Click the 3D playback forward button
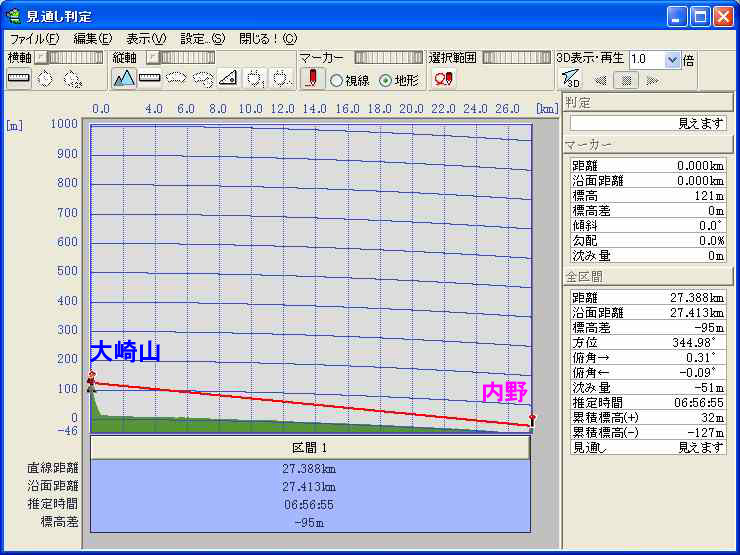The width and height of the screenshot is (740, 555). [653, 80]
